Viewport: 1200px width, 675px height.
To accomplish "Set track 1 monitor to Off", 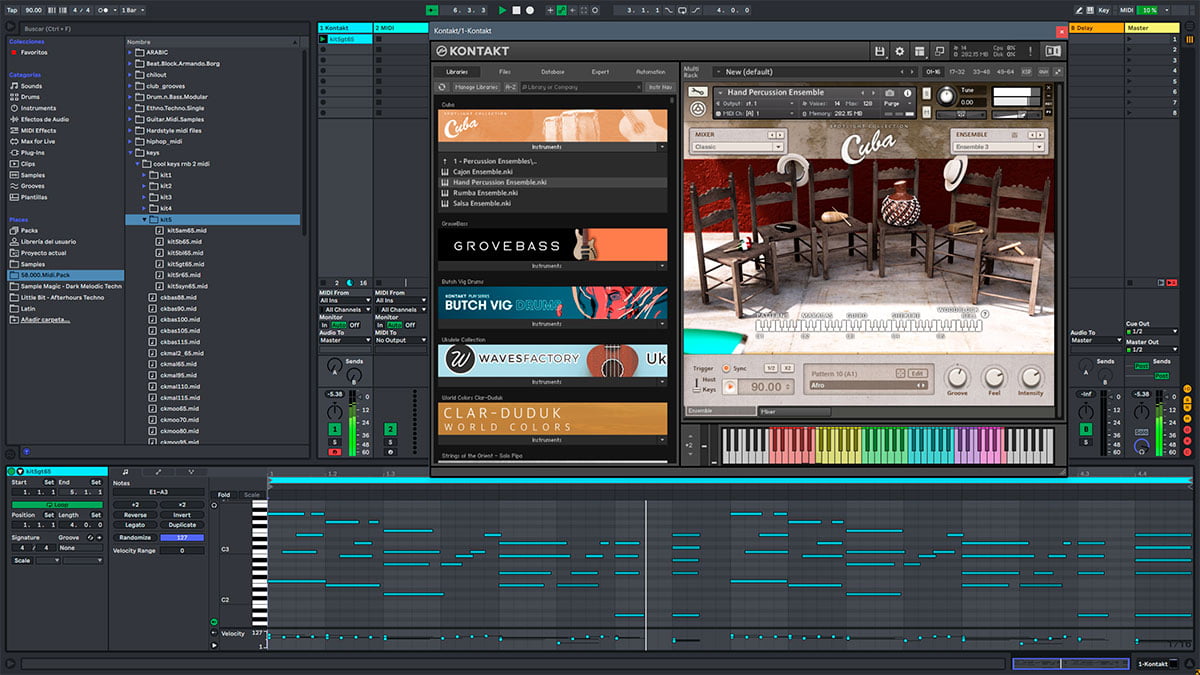I will [x=354, y=325].
